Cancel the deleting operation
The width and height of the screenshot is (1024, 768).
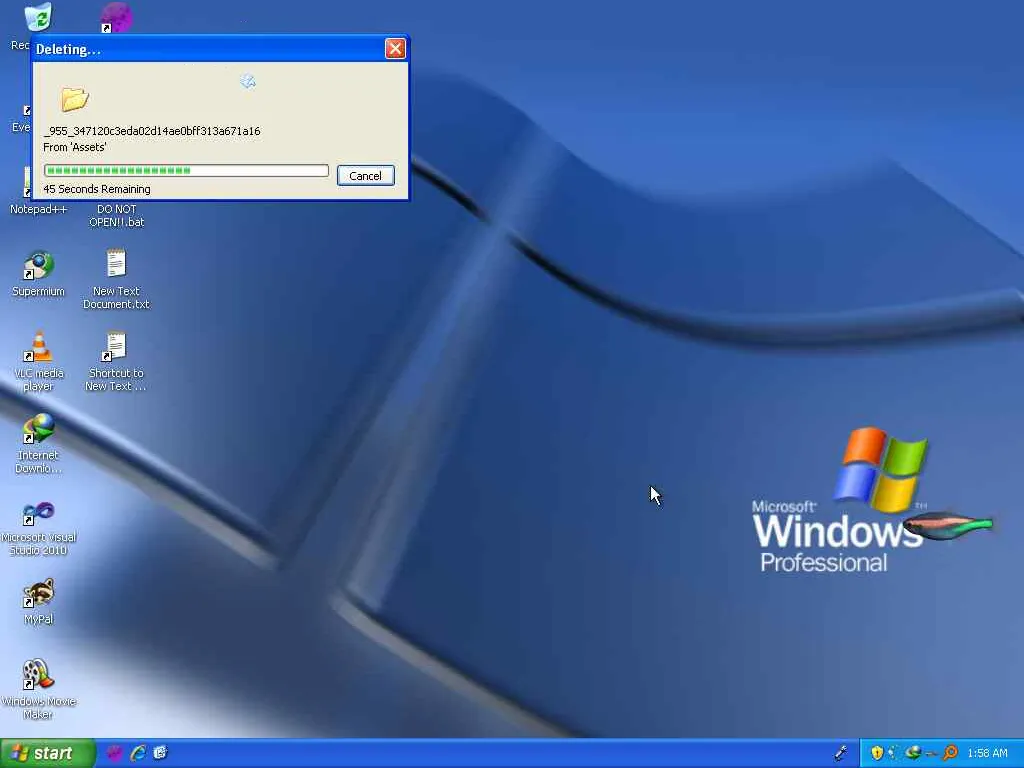click(366, 176)
